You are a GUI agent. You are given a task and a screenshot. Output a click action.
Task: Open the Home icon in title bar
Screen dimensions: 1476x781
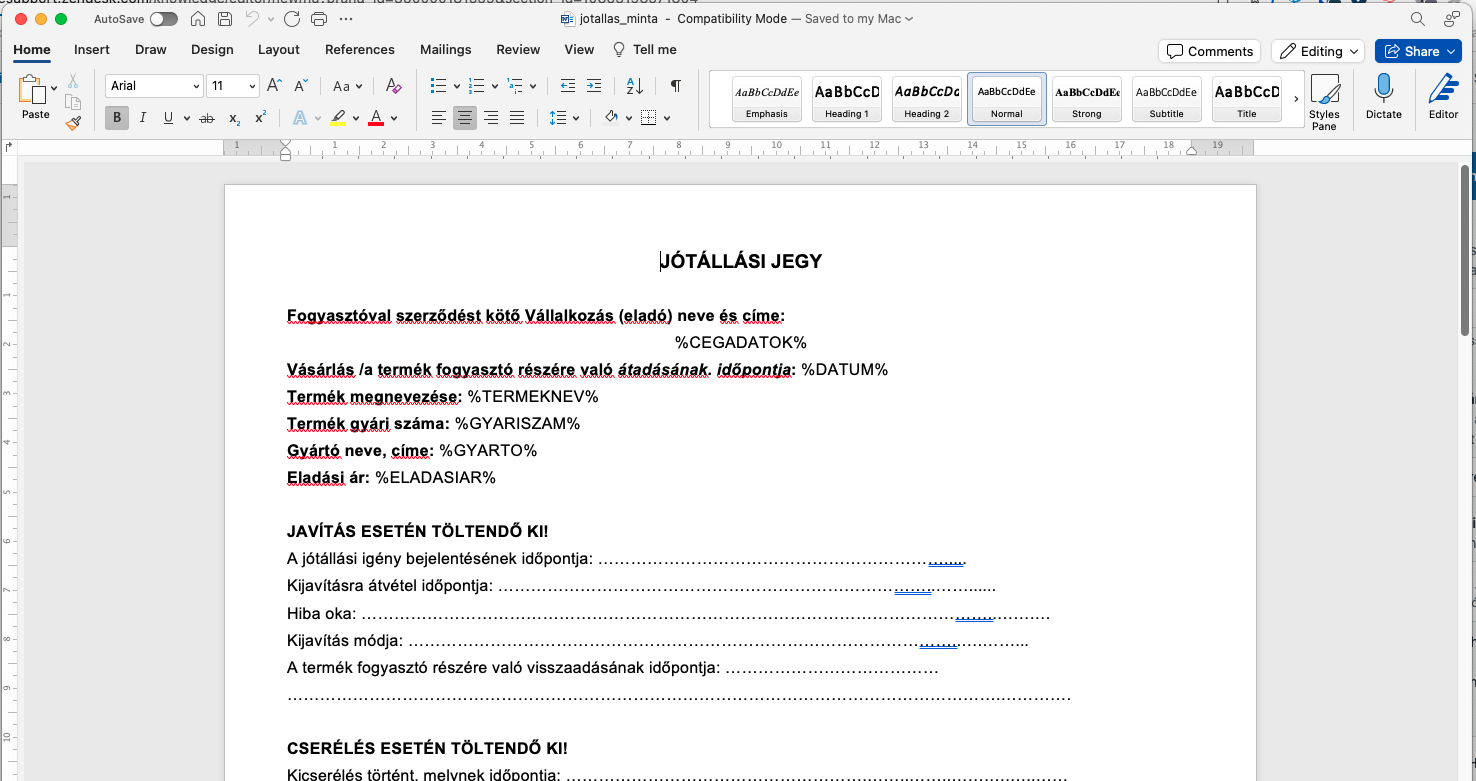pyautogui.click(x=198, y=19)
